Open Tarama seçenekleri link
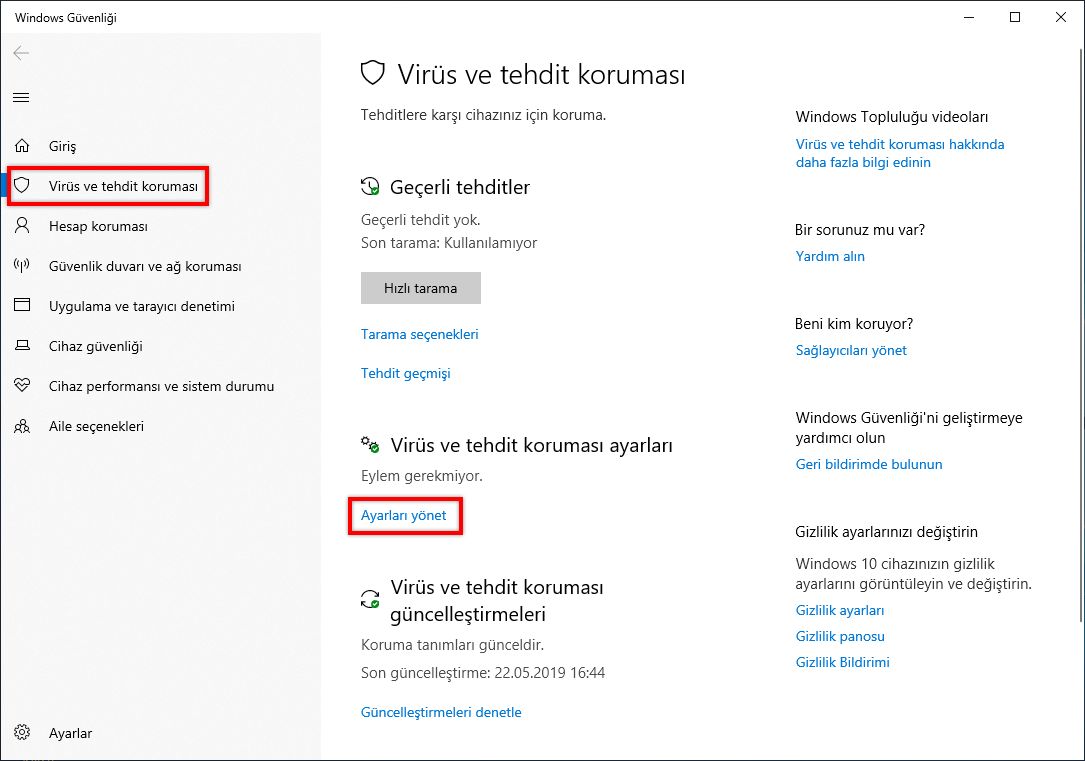1085x761 pixels. 419,334
